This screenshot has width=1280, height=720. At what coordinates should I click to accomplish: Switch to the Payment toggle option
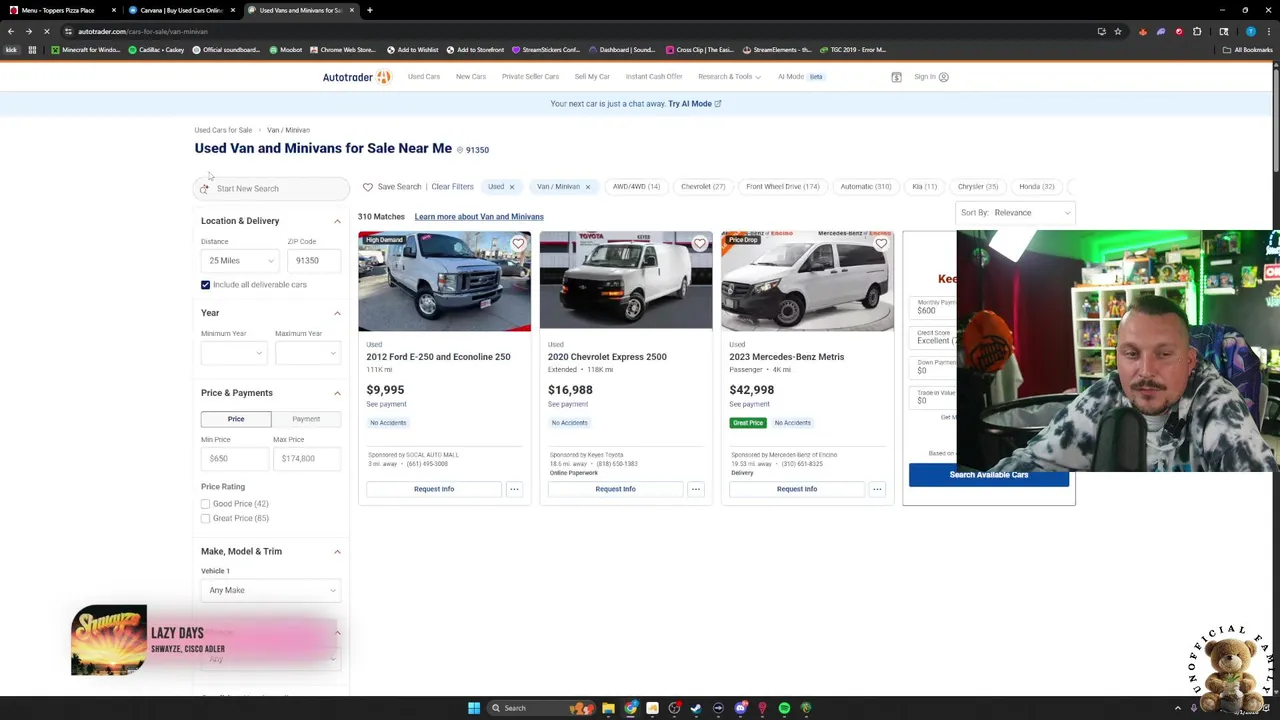pyautogui.click(x=306, y=419)
